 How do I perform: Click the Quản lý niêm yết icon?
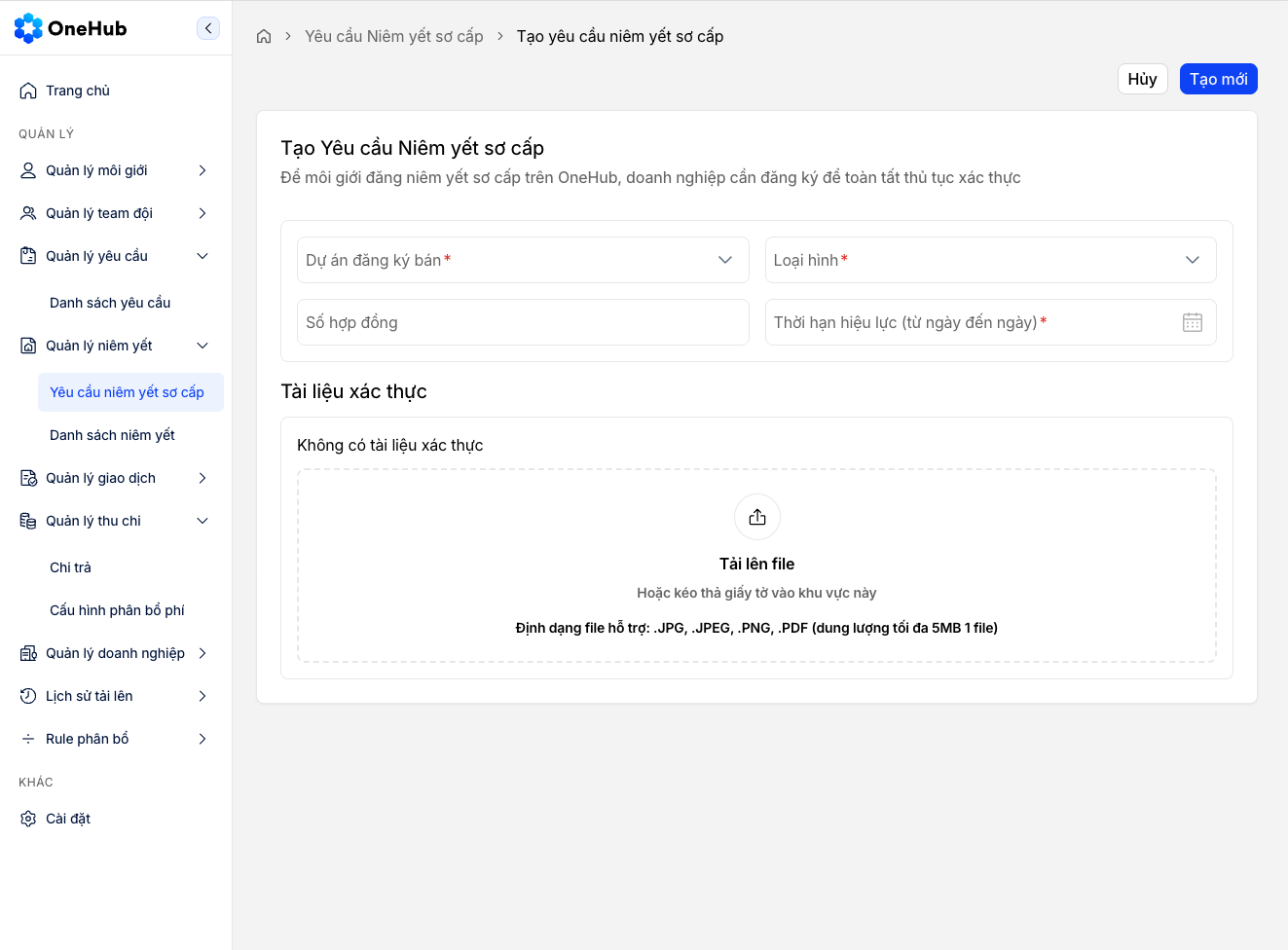point(28,346)
